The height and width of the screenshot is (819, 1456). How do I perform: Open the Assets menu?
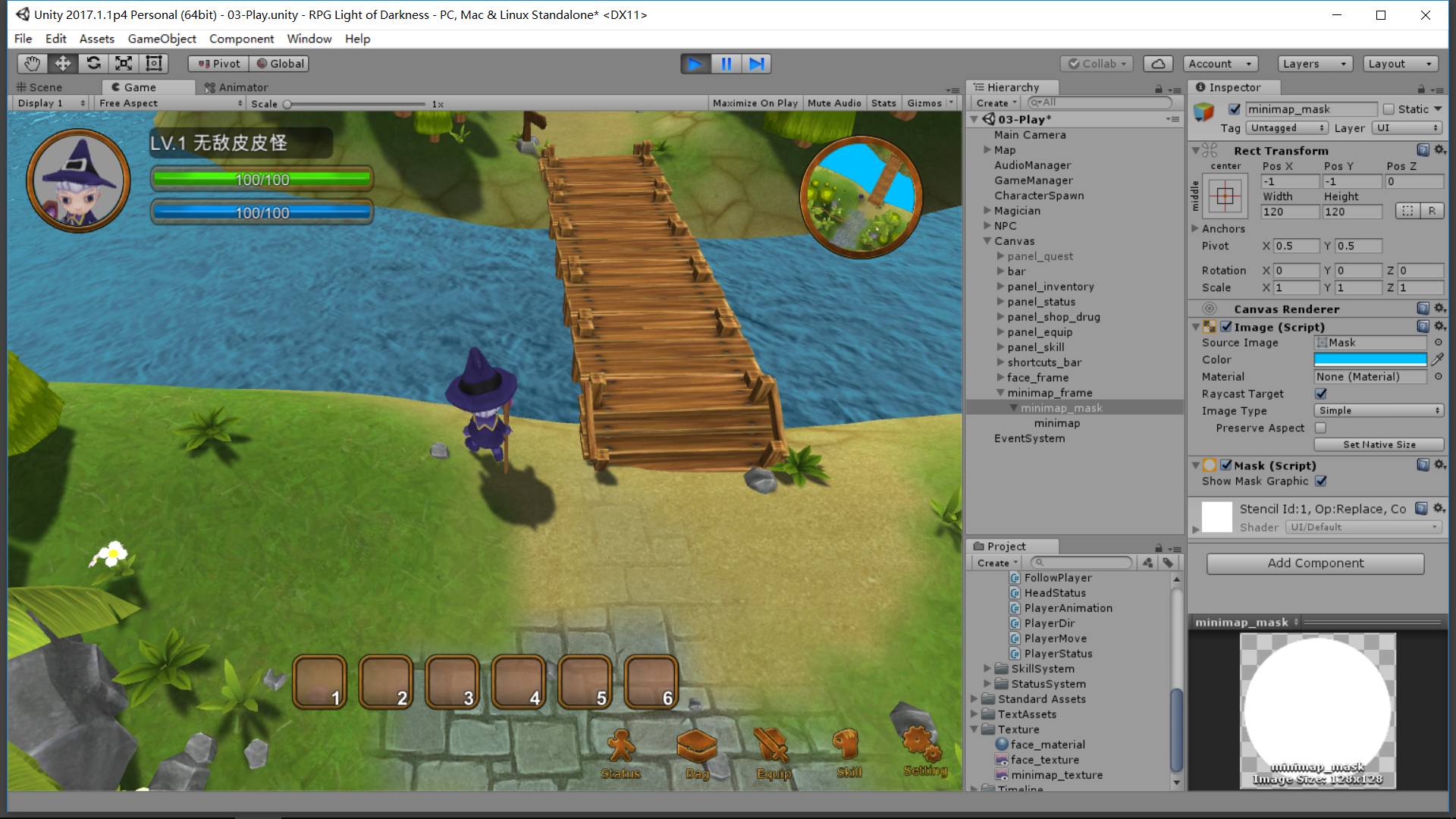[x=96, y=39]
